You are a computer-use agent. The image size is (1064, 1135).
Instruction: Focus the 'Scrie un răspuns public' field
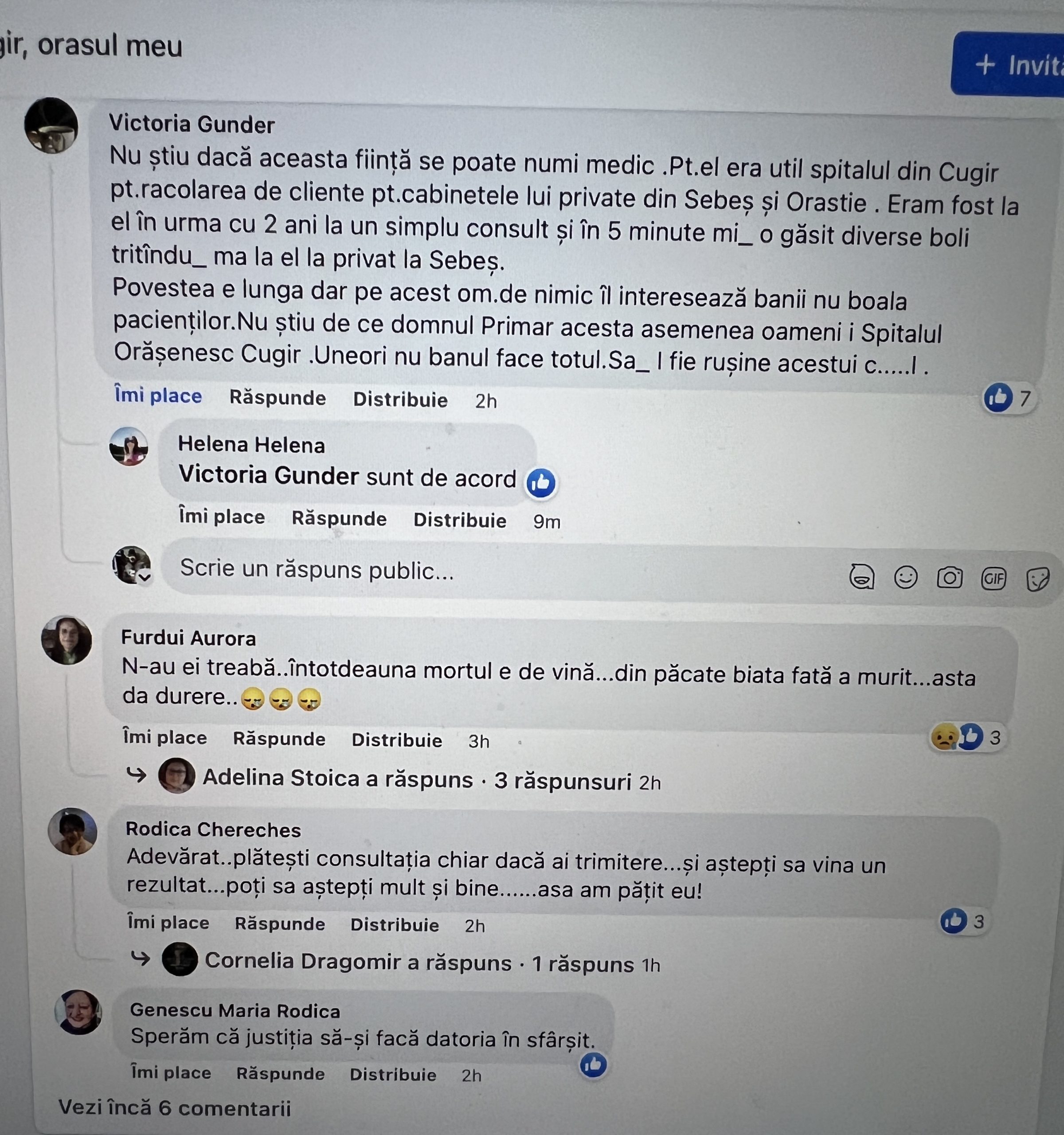[x=502, y=570]
